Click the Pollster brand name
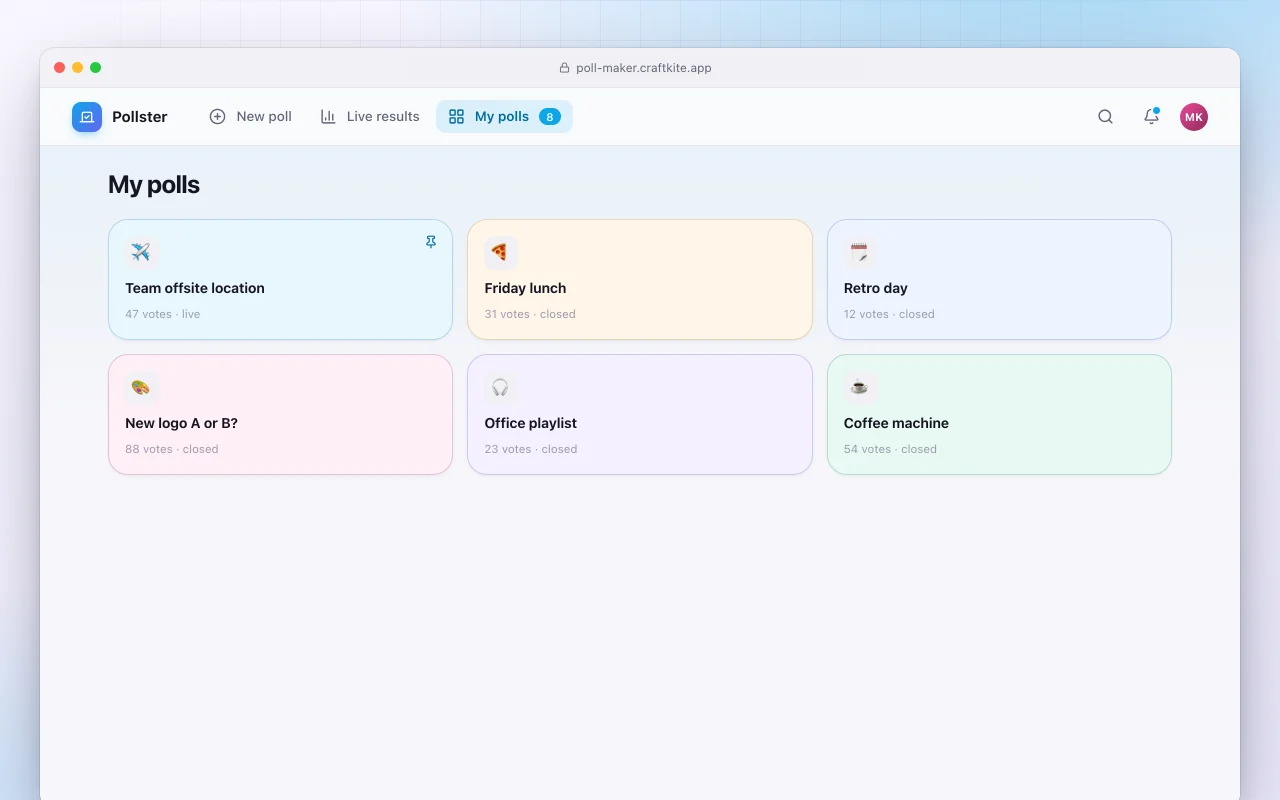1280x800 pixels. click(140, 117)
